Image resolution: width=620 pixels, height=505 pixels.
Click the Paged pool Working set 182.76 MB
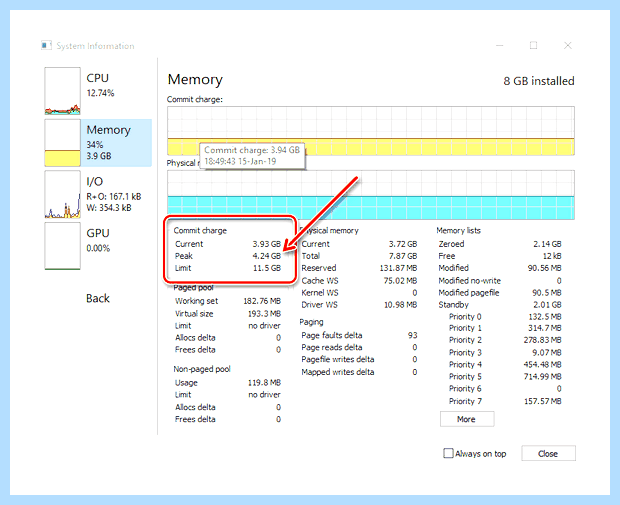pos(262,301)
